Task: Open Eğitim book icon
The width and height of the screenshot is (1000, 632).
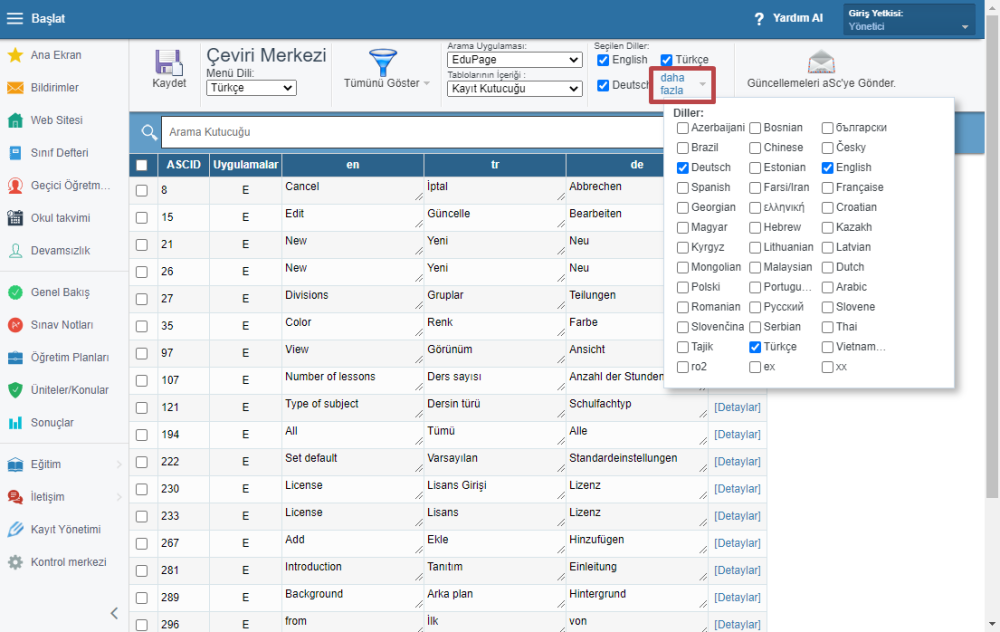Action: pos(15,464)
